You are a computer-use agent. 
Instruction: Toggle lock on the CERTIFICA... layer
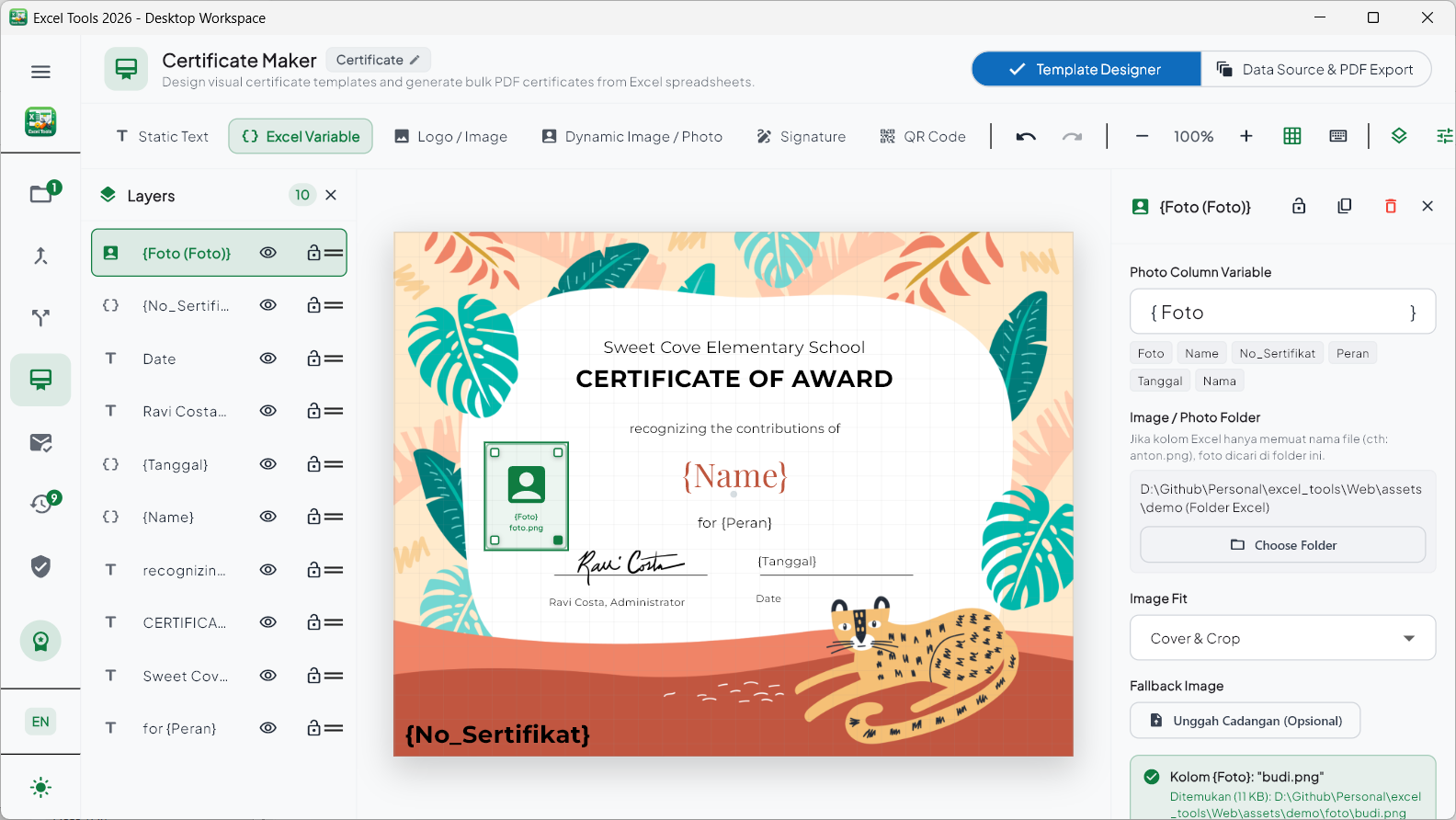click(x=313, y=622)
